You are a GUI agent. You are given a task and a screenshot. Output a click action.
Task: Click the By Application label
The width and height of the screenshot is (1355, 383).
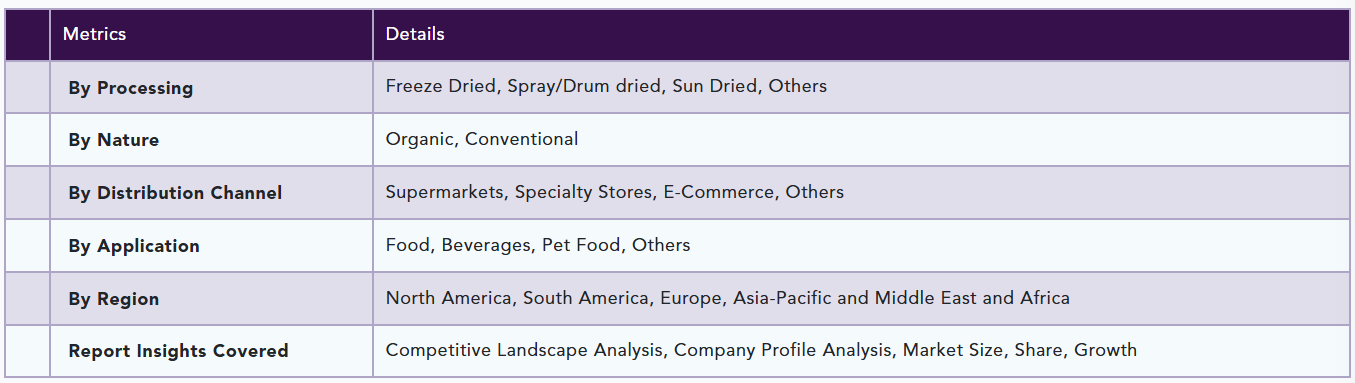134,246
